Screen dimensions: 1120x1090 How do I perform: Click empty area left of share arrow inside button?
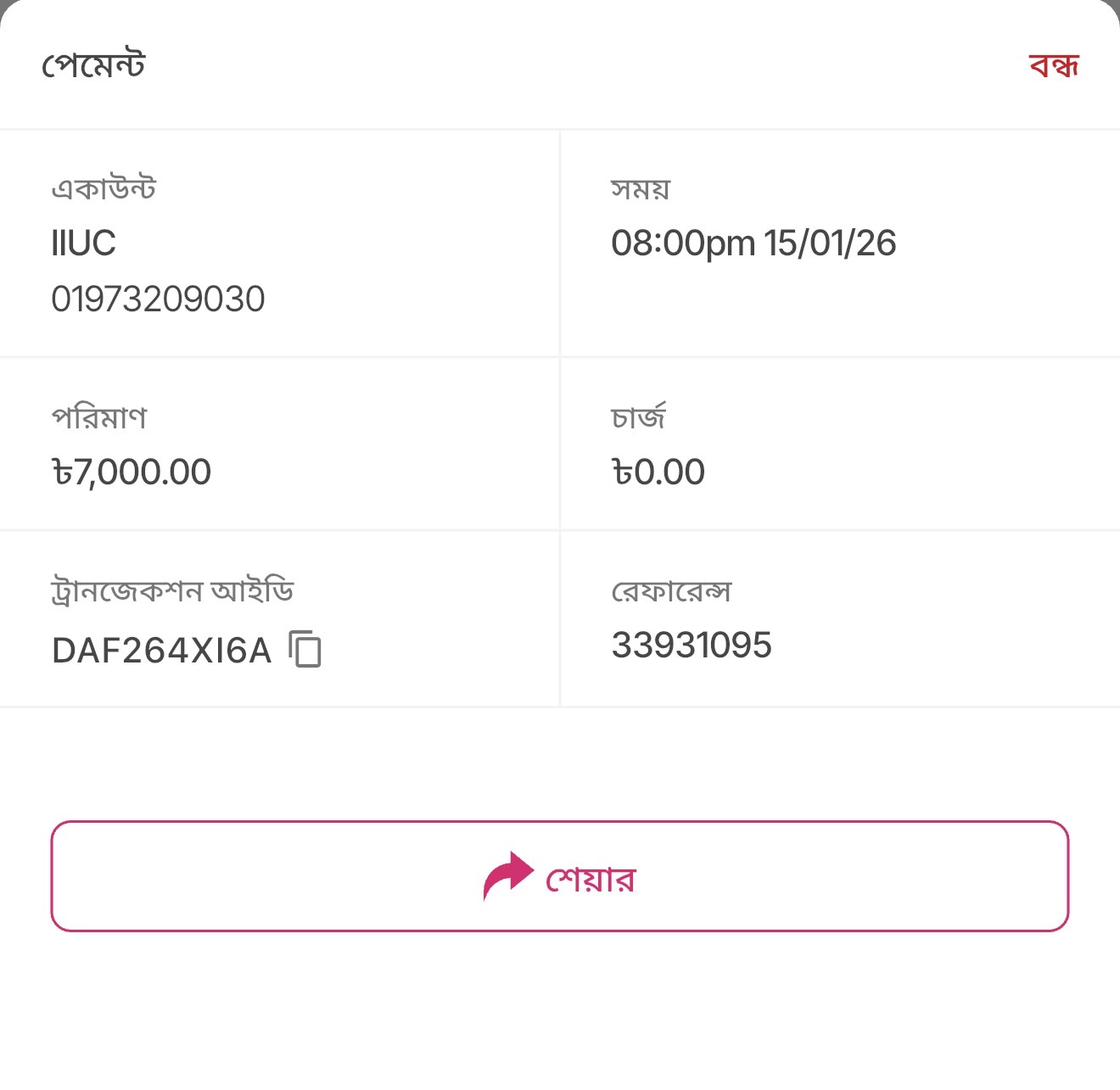[x=255, y=876]
